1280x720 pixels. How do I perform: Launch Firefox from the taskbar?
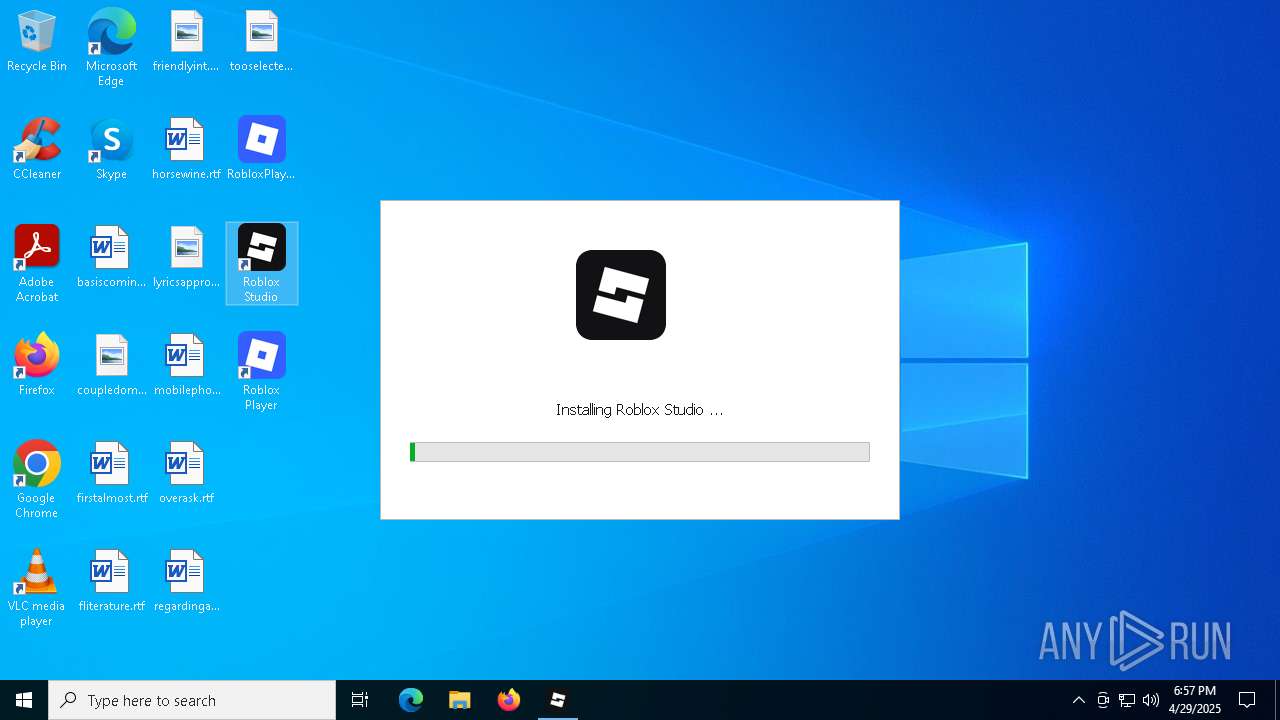(x=509, y=700)
